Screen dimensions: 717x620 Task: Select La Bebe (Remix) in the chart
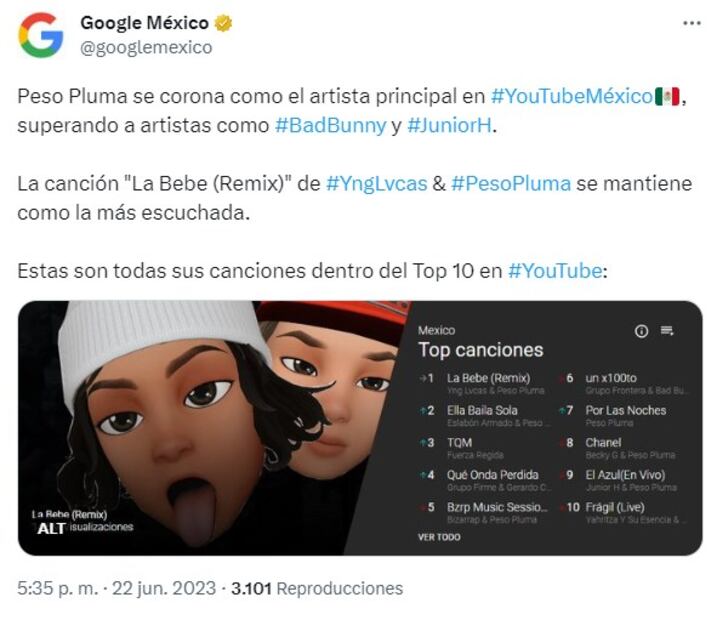tap(488, 378)
